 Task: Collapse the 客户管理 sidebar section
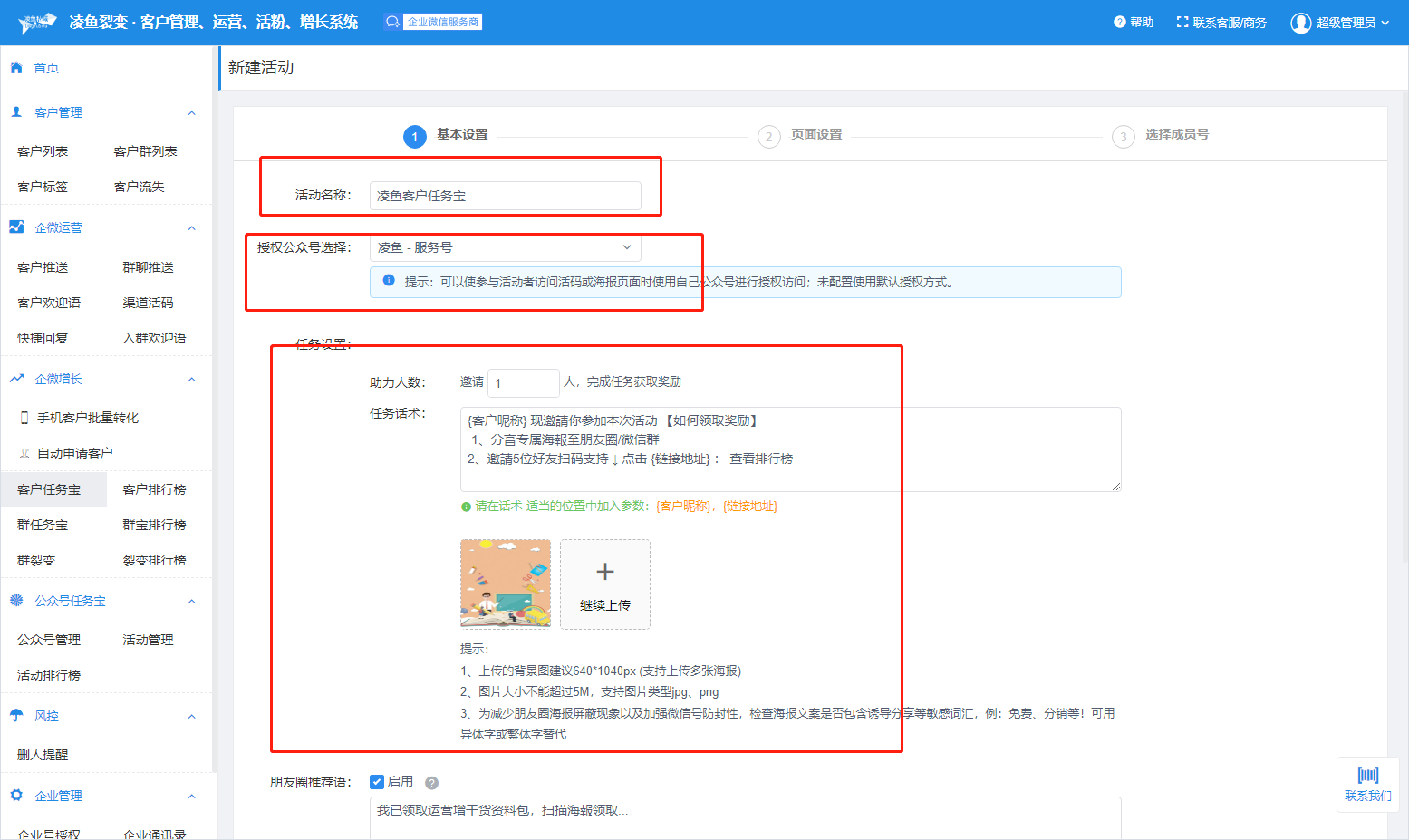[191, 113]
